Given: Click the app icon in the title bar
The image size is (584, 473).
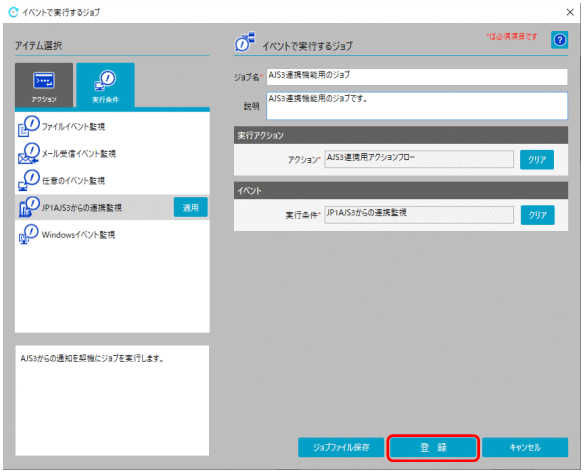Looking at the screenshot, I should coord(13,12).
